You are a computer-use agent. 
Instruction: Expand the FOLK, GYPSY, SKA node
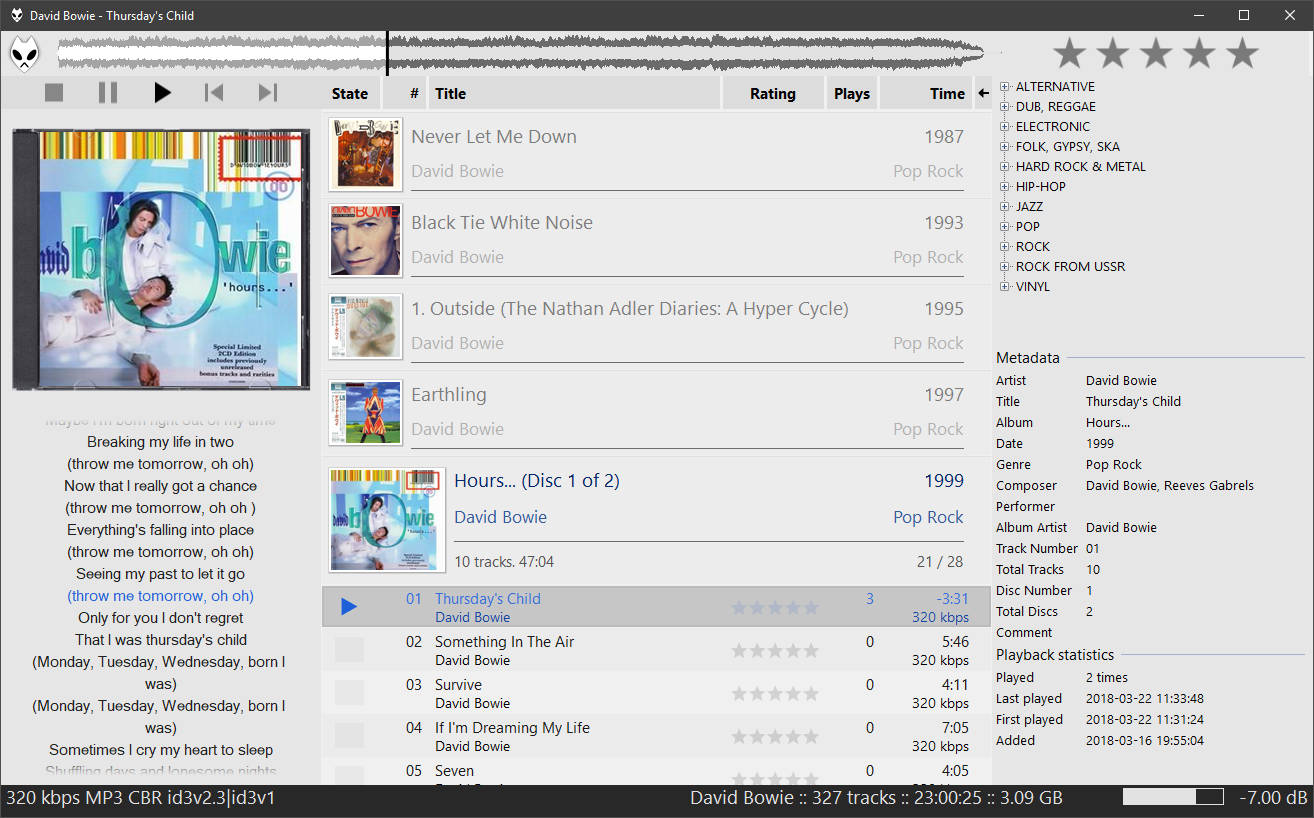point(1005,147)
